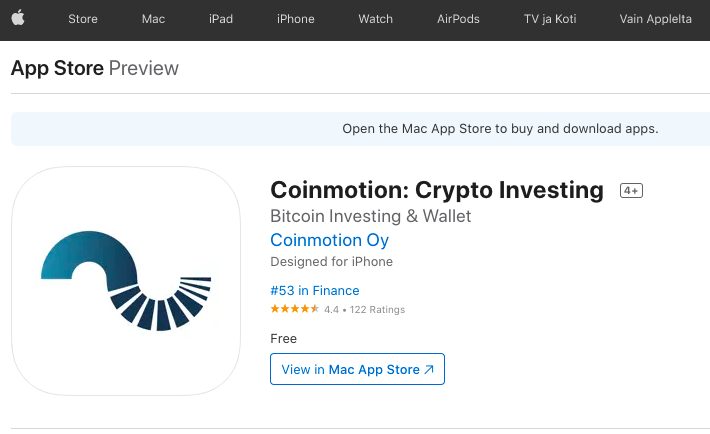Click the star rating icons

[295, 309]
